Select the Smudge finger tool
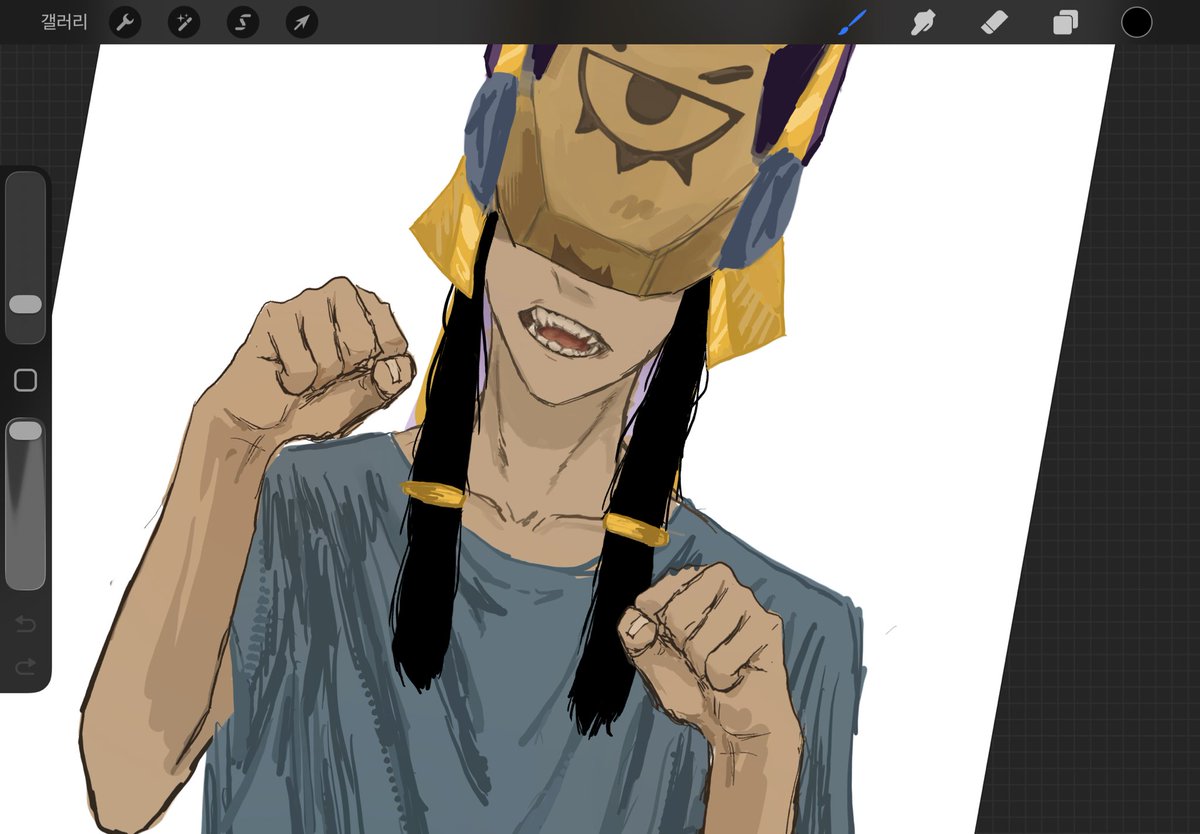 pos(922,22)
